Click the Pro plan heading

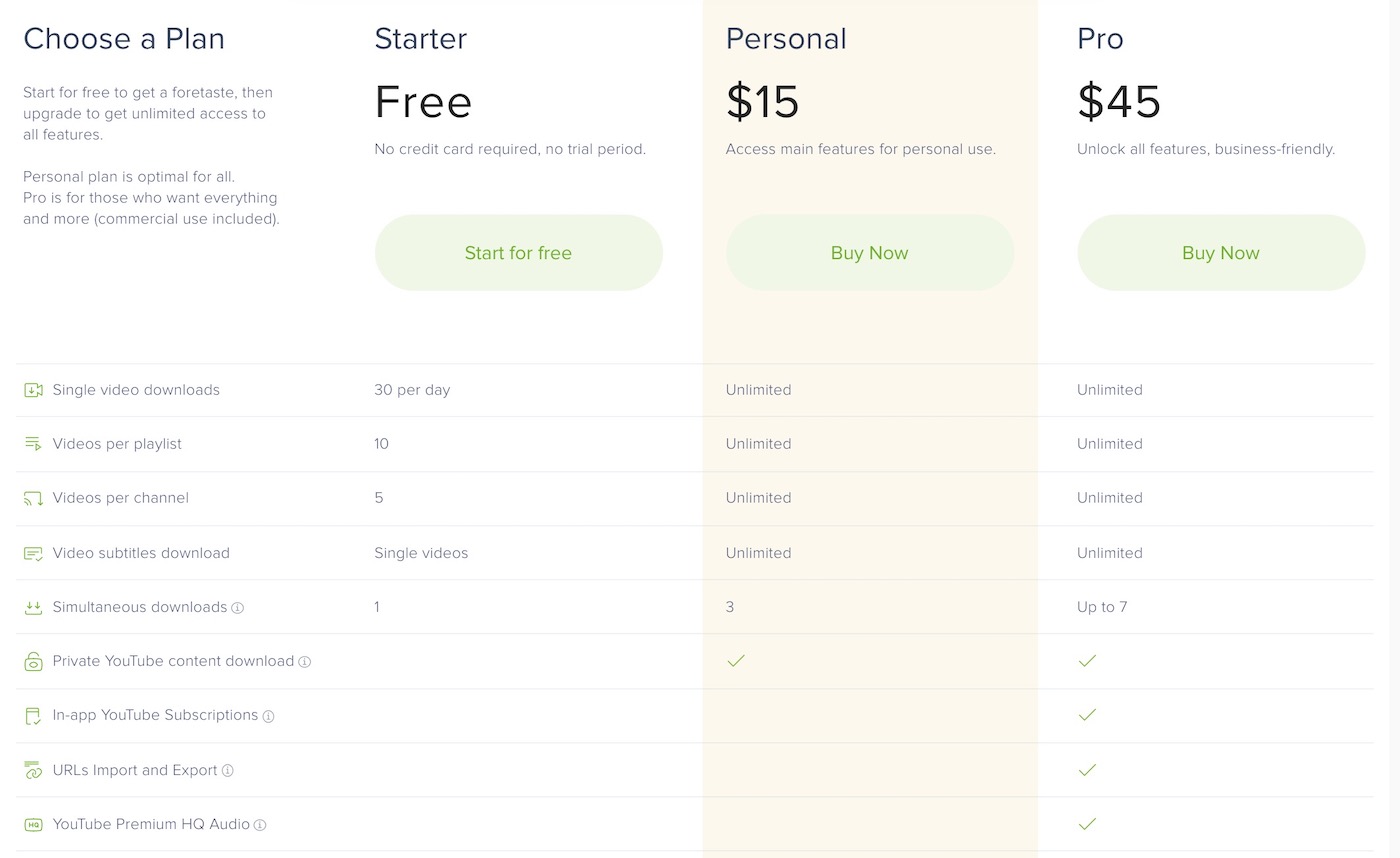click(1100, 39)
